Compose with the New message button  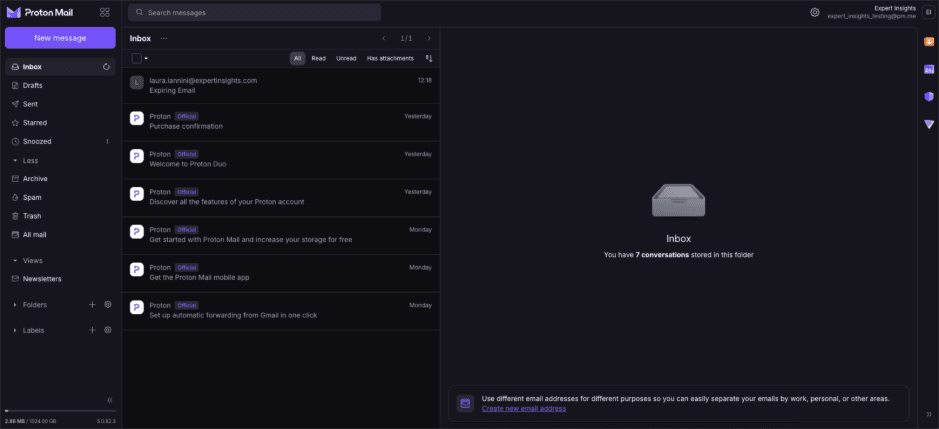click(60, 38)
